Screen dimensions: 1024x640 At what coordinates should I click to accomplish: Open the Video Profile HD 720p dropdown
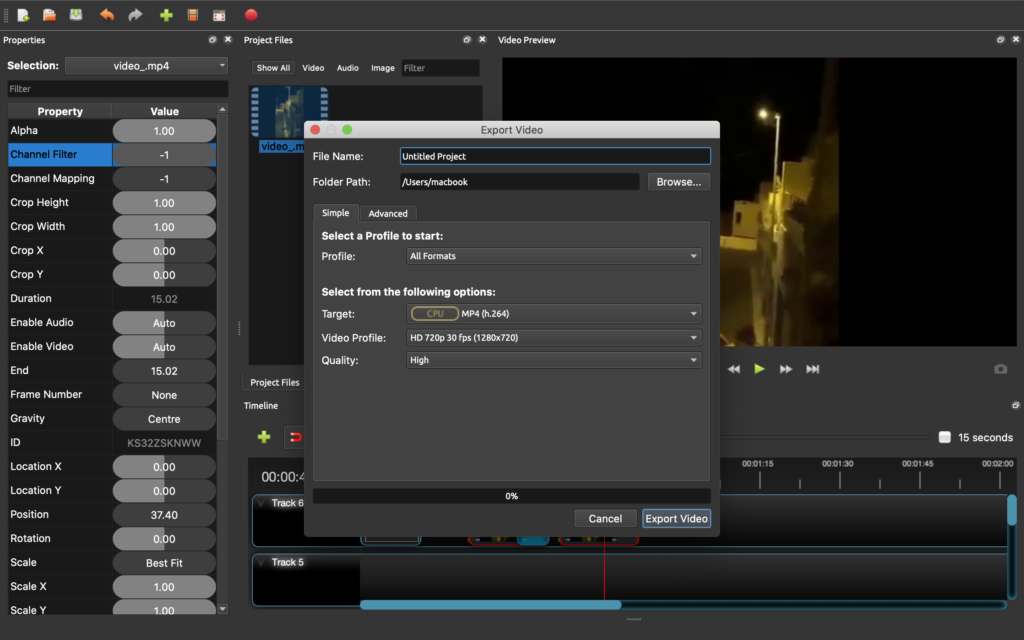pos(554,338)
